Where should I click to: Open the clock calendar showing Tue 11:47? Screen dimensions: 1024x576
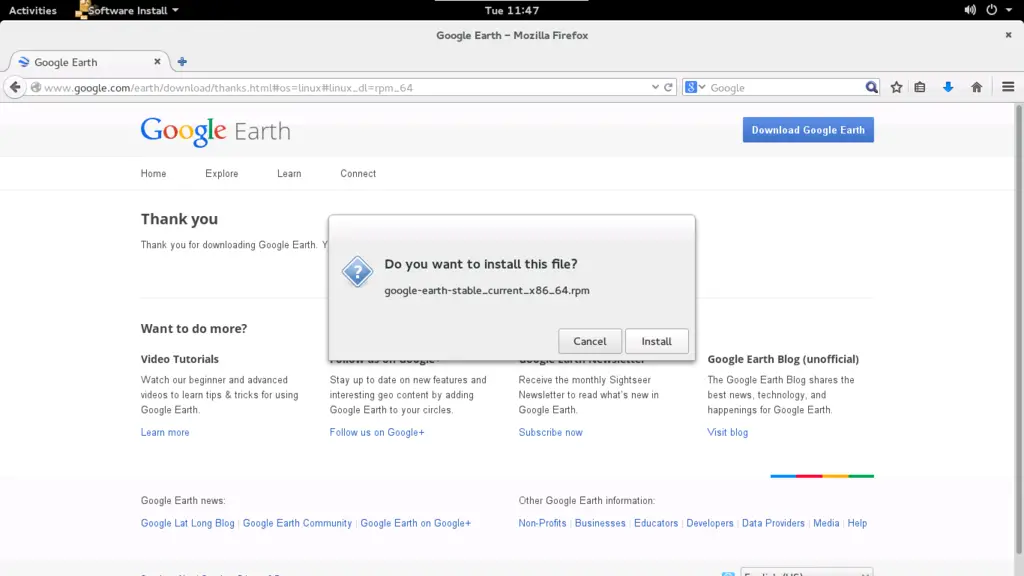(x=512, y=10)
